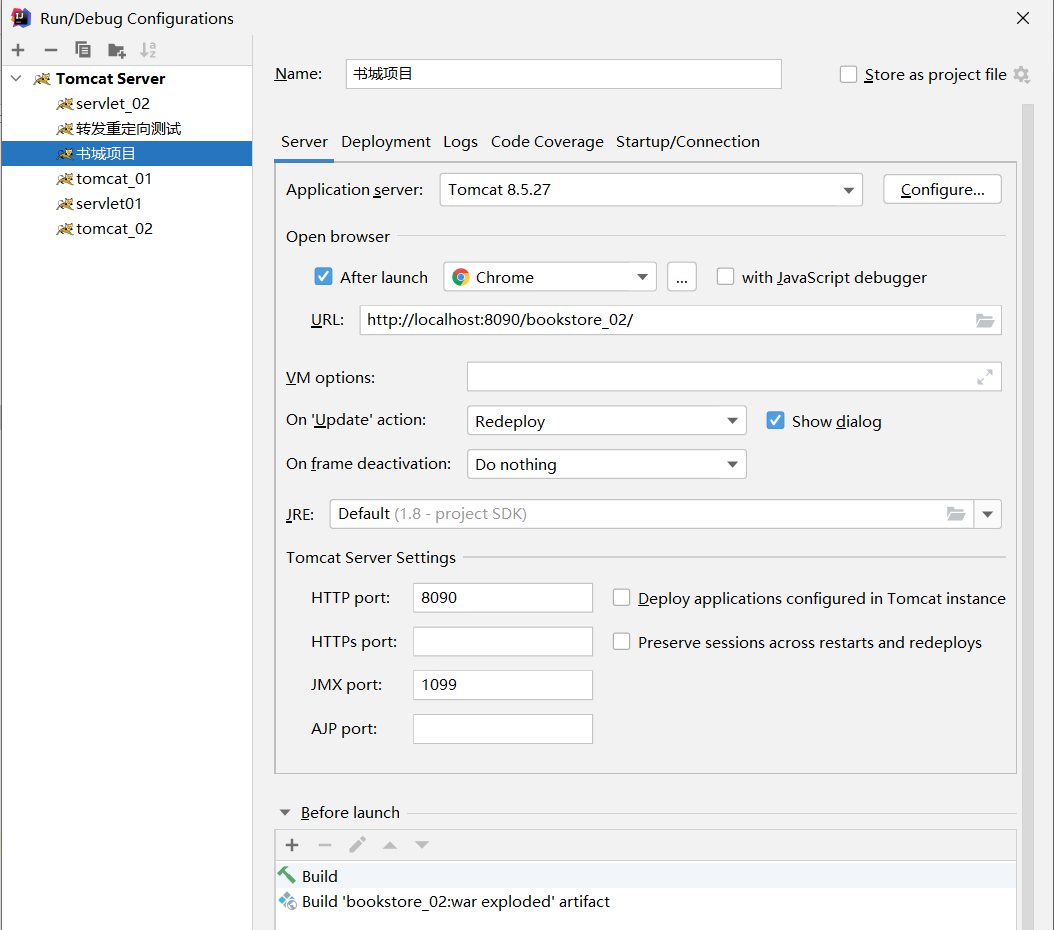Uncheck the Show dialog checkbox
The image size is (1054, 930).
pos(775,421)
